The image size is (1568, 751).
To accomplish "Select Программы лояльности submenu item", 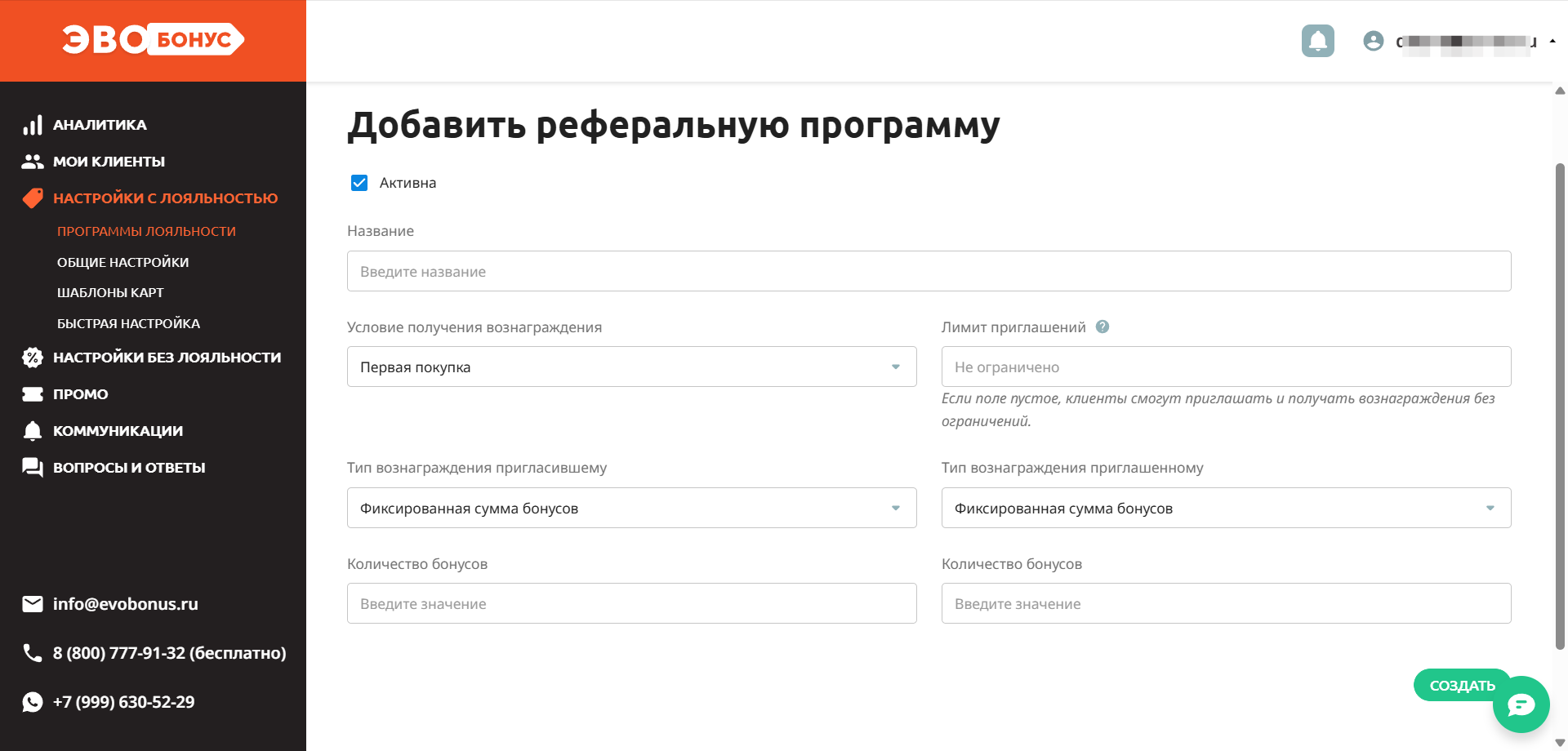I will click(146, 232).
